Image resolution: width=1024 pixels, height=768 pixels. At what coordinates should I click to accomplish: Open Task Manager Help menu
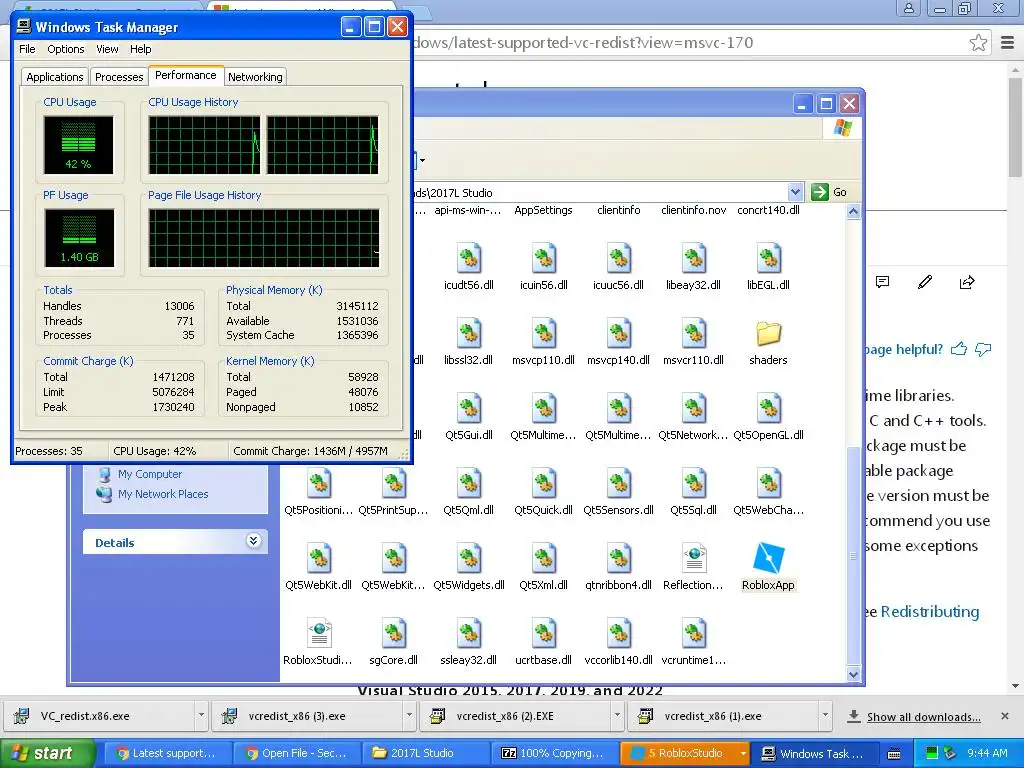coord(140,49)
